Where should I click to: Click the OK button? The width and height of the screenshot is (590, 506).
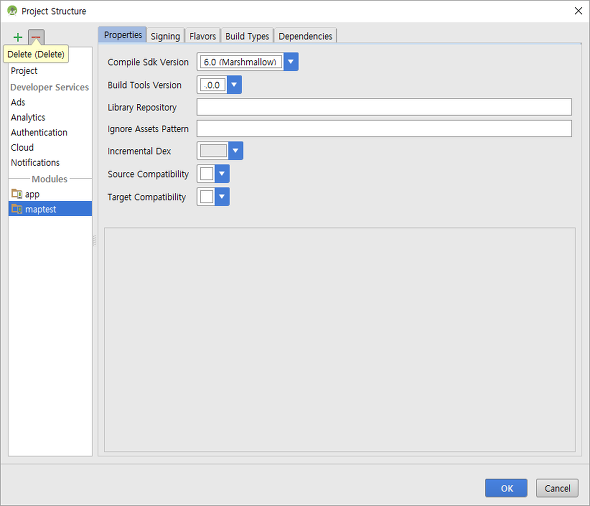[x=506, y=488]
